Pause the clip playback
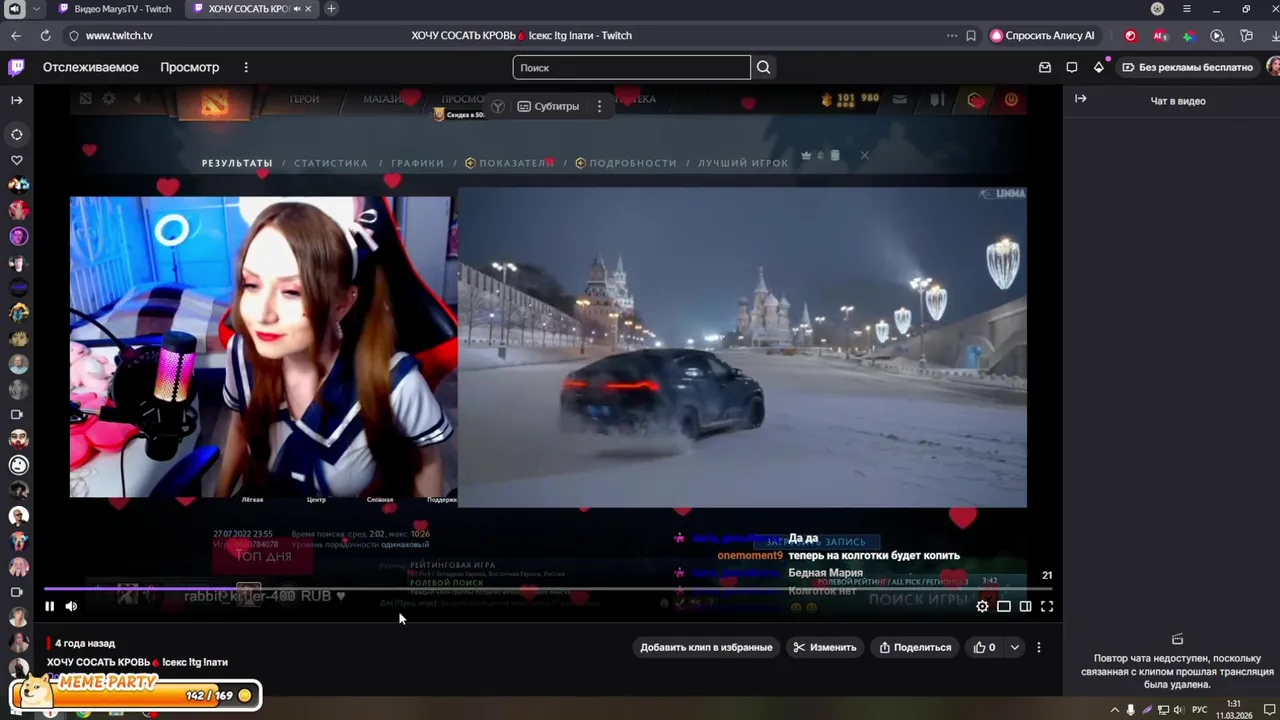The height and width of the screenshot is (720, 1280). click(49, 606)
